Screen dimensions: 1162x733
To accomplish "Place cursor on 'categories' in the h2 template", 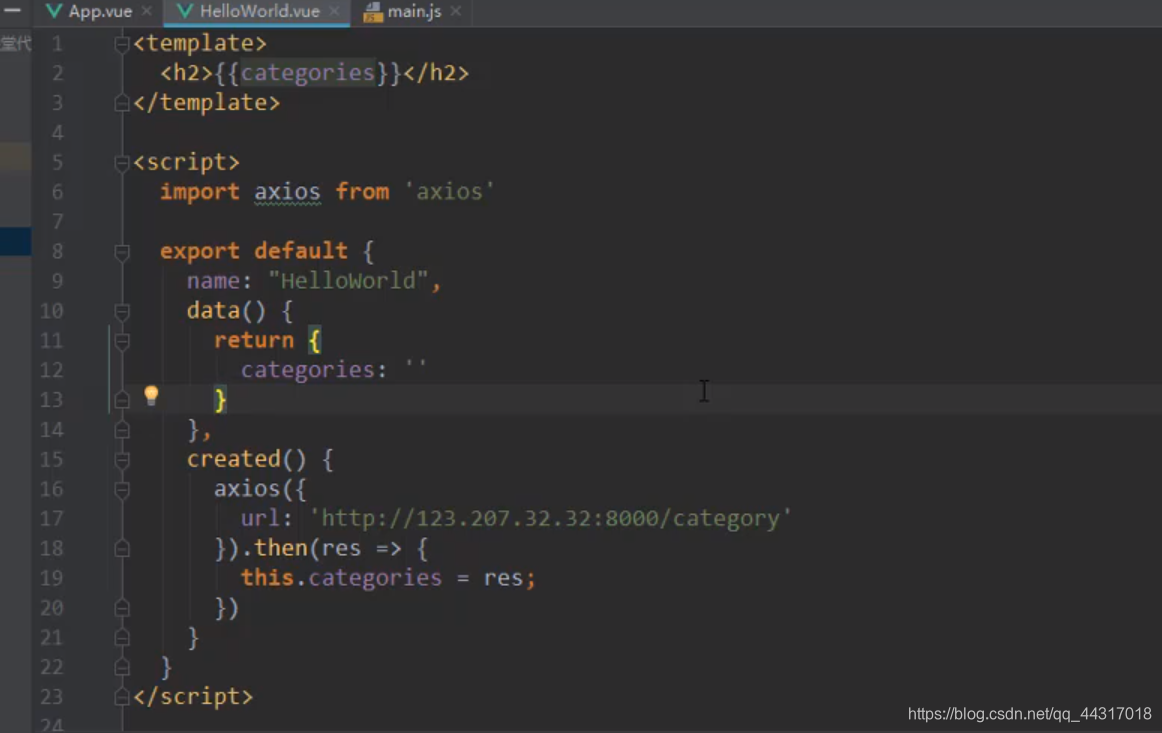I will pyautogui.click(x=308, y=73).
